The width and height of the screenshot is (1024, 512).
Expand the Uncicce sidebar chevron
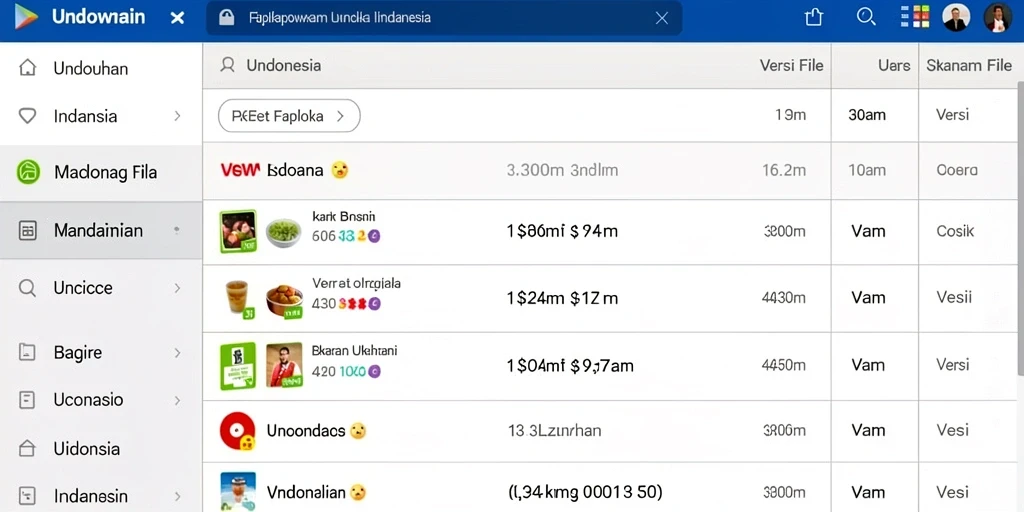pyautogui.click(x=177, y=288)
